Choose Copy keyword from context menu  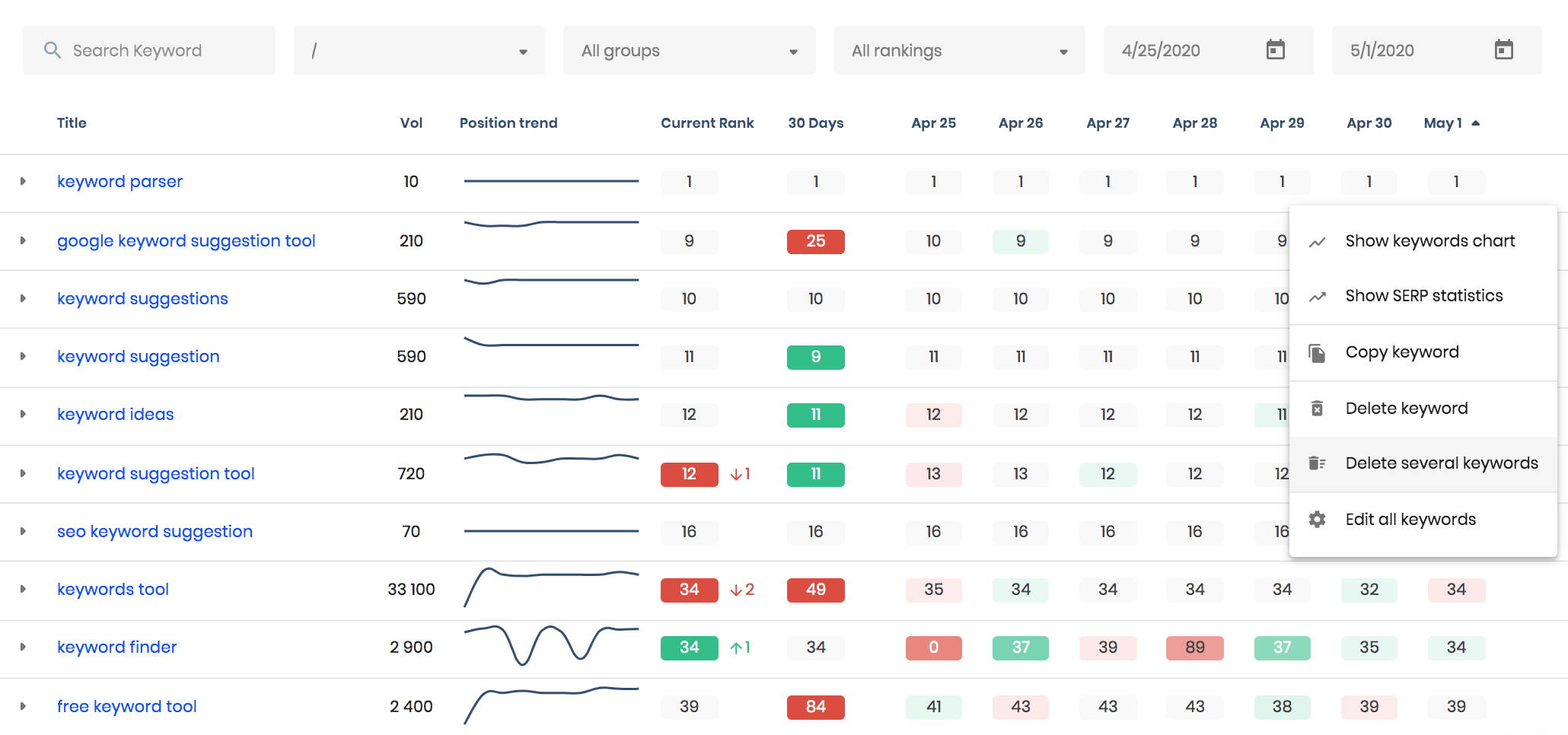(1423, 352)
